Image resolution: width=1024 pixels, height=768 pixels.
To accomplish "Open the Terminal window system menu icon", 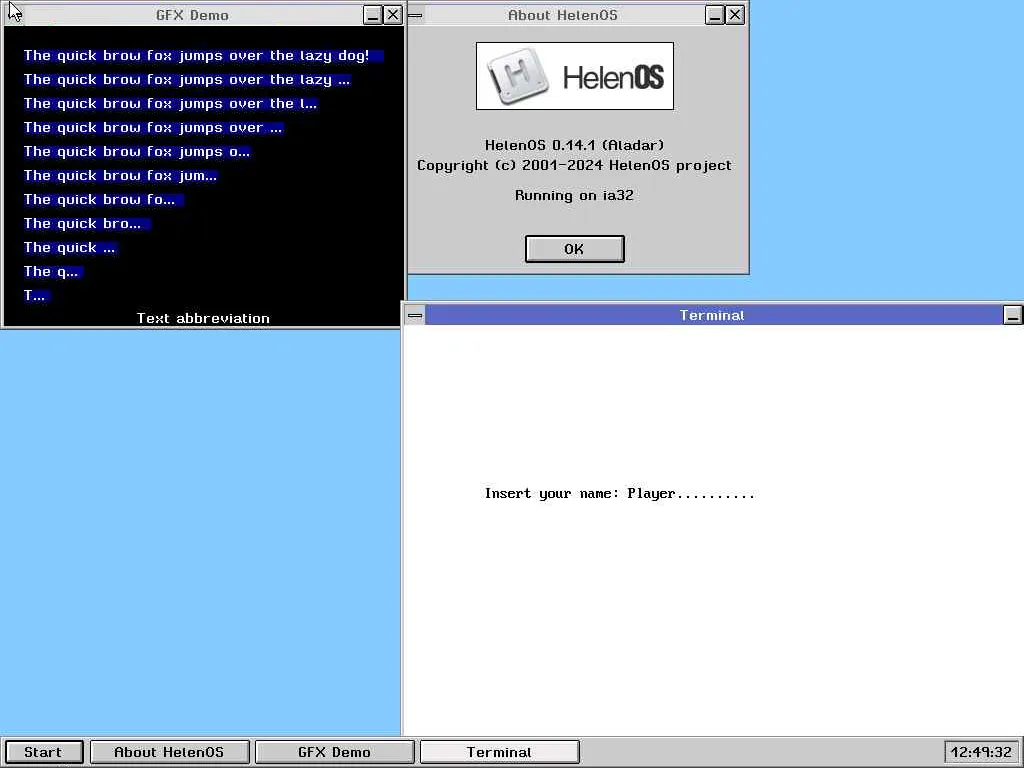I will pyautogui.click(x=415, y=315).
